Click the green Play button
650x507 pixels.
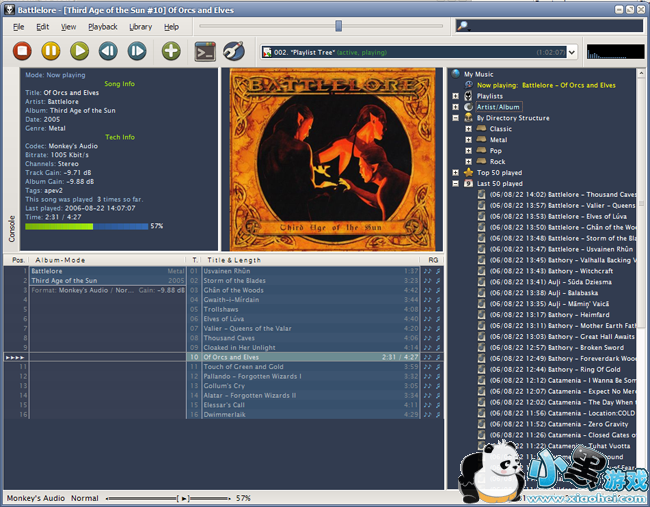pyautogui.click(x=79, y=51)
